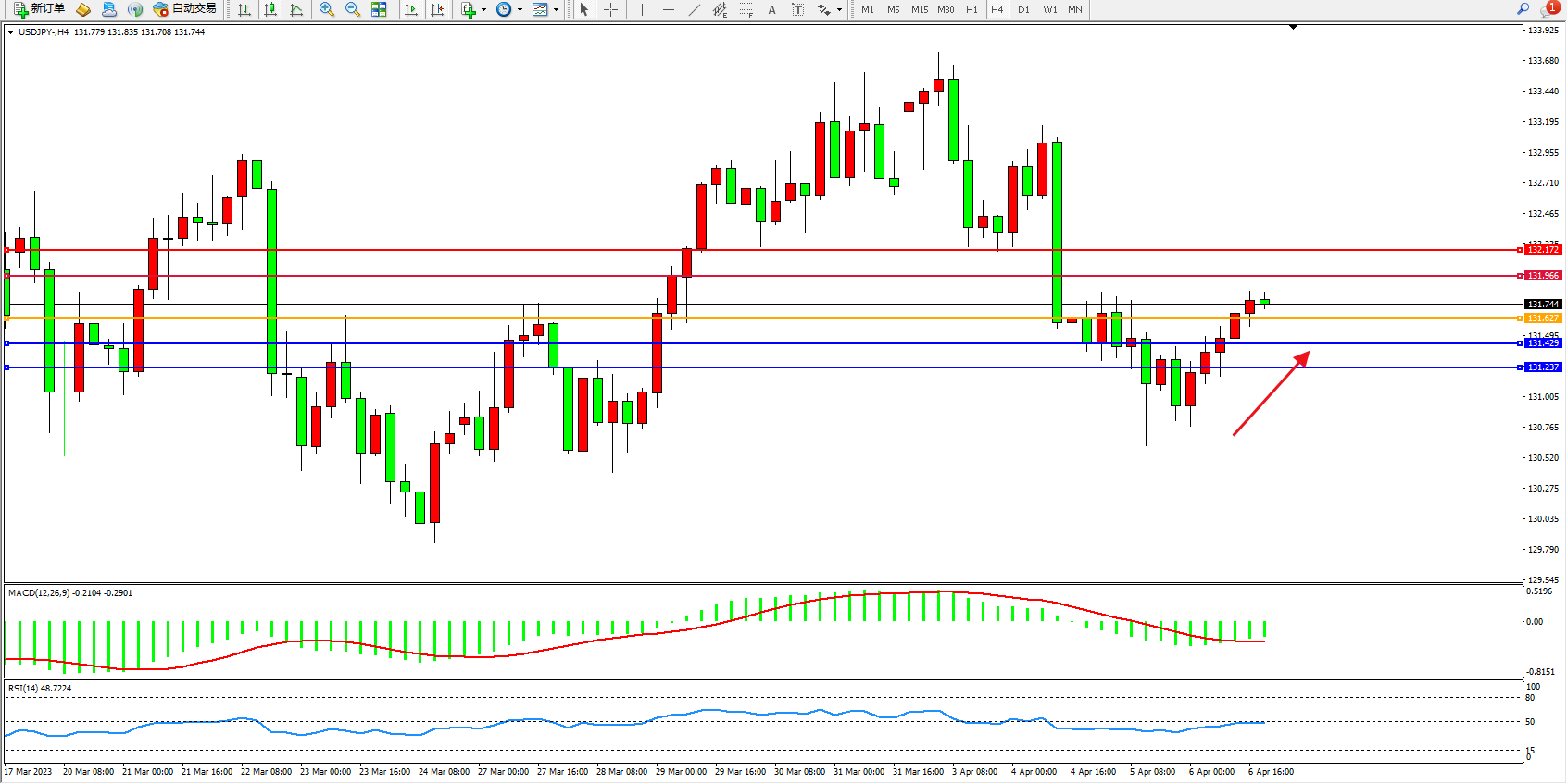Choose the horizontal line tool

668,9
